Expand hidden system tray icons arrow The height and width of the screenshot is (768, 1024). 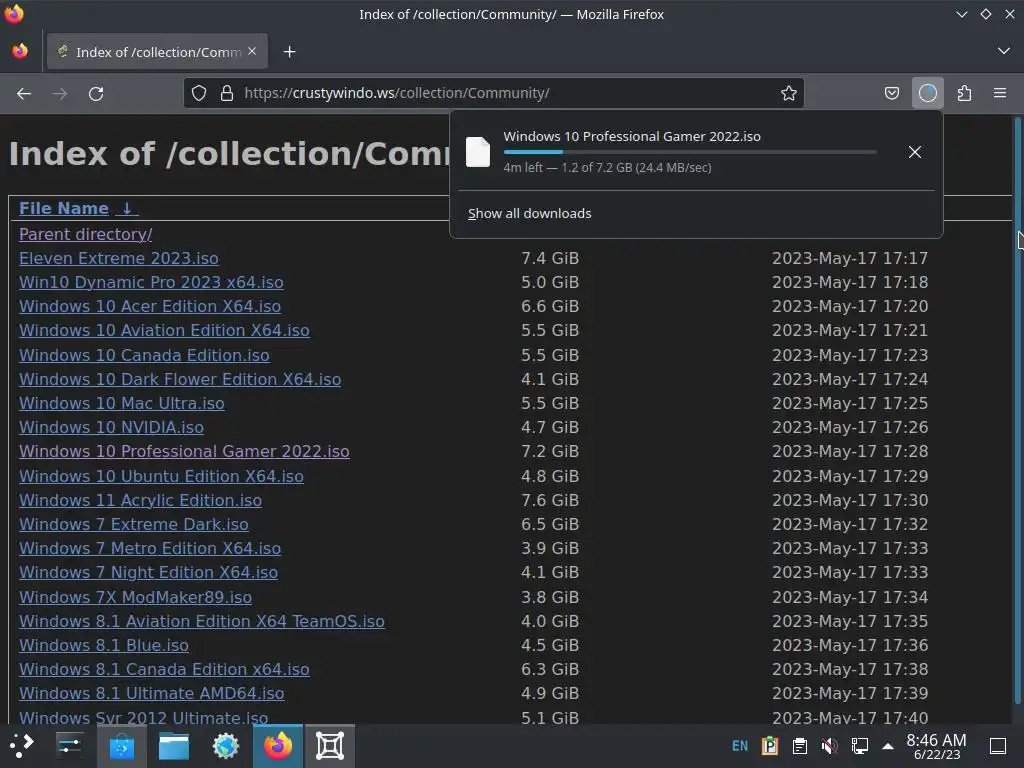pos(888,745)
